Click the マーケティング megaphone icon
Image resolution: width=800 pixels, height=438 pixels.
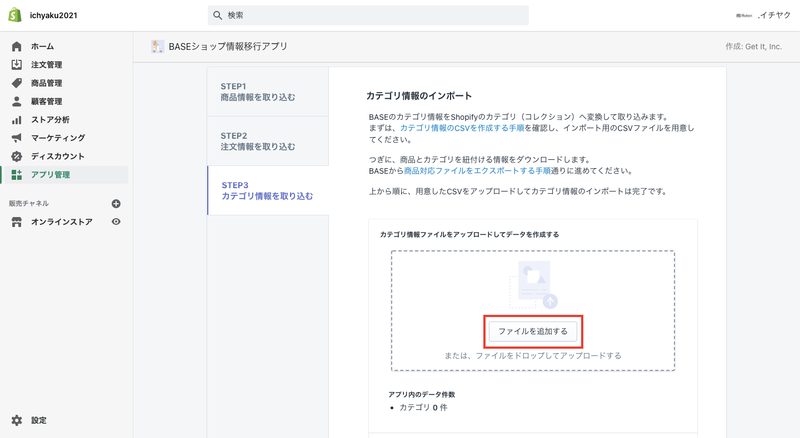point(16,138)
